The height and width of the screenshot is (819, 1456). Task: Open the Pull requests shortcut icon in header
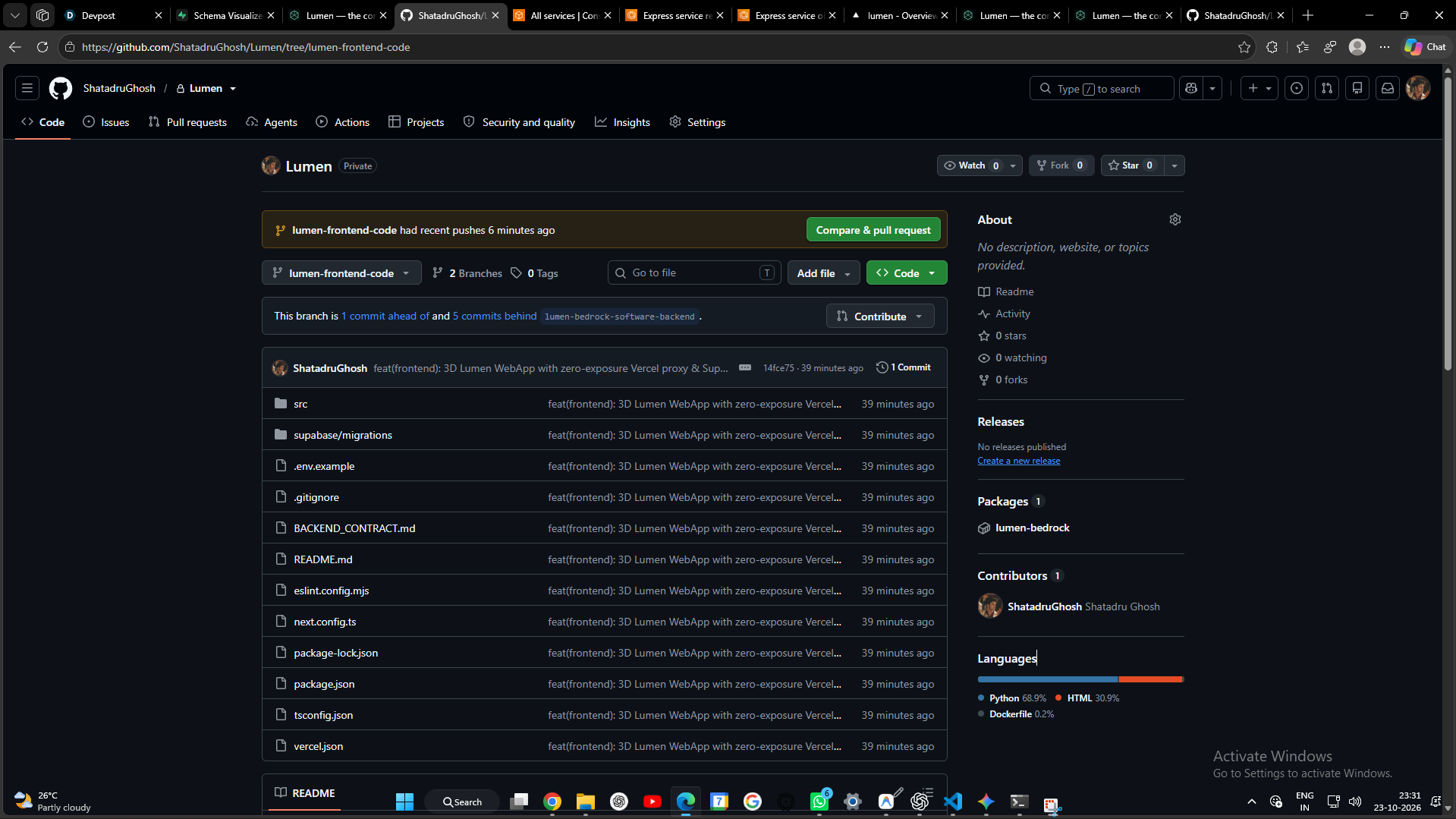1327,89
